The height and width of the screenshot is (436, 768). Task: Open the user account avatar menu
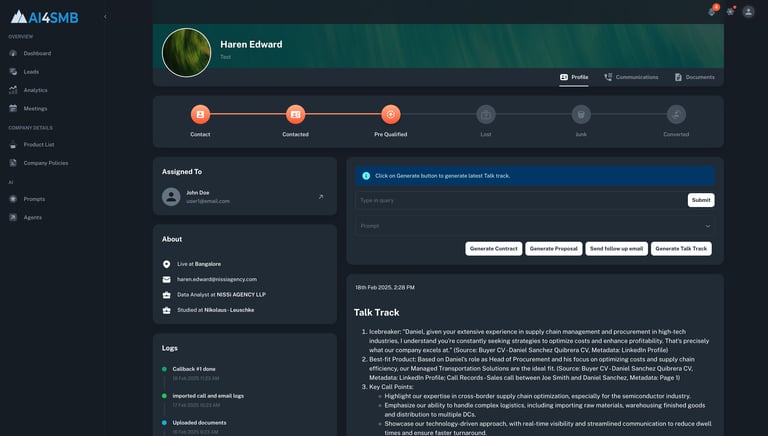pyautogui.click(x=748, y=11)
